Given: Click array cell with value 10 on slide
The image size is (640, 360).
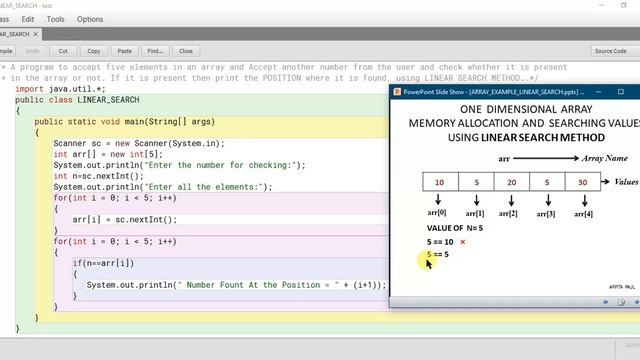Looking at the screenshot, I should tap(440, 182).
